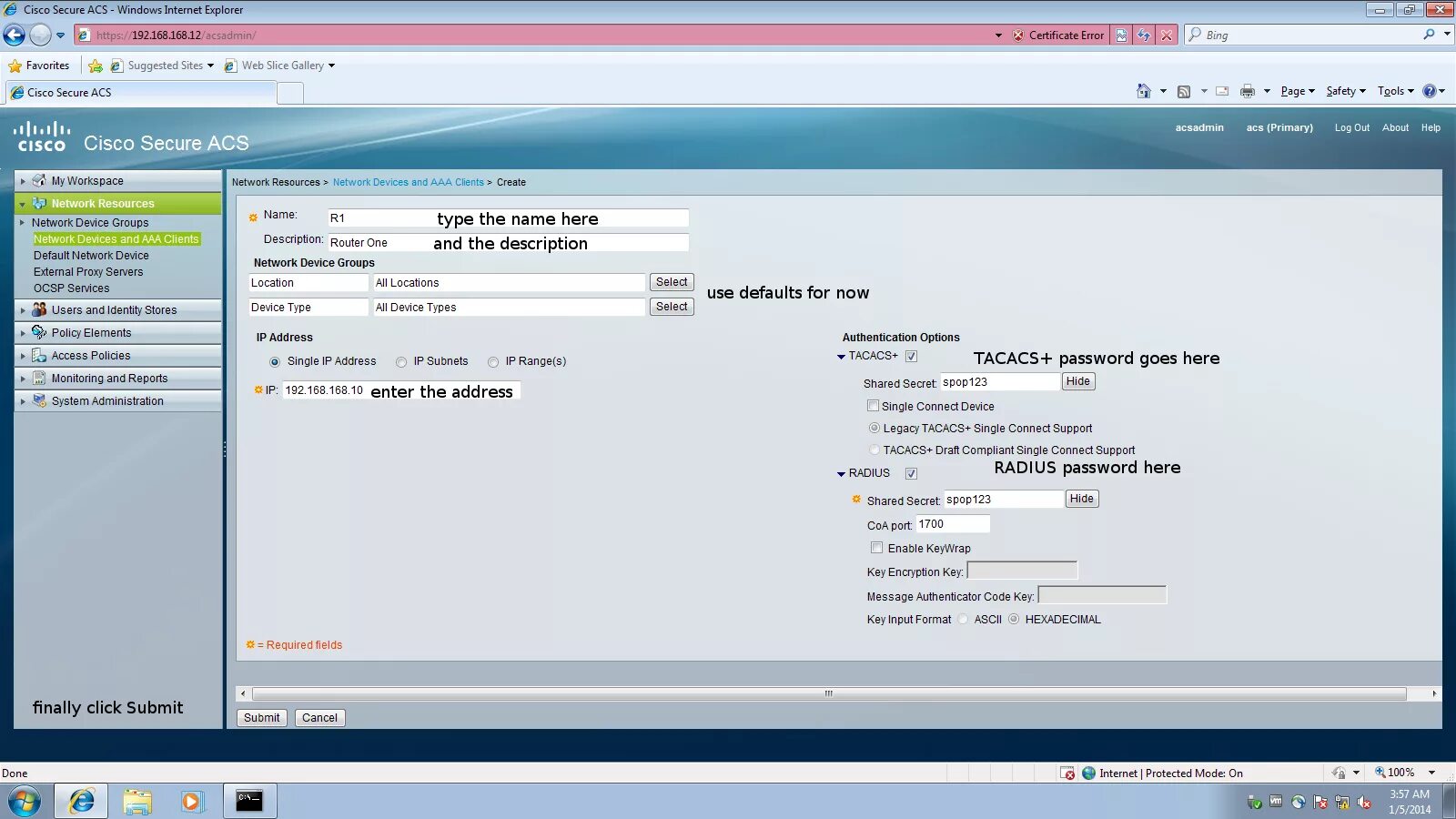Click the Print icon in command bar
This screenshot has width=1456, height=819.
1248,91
